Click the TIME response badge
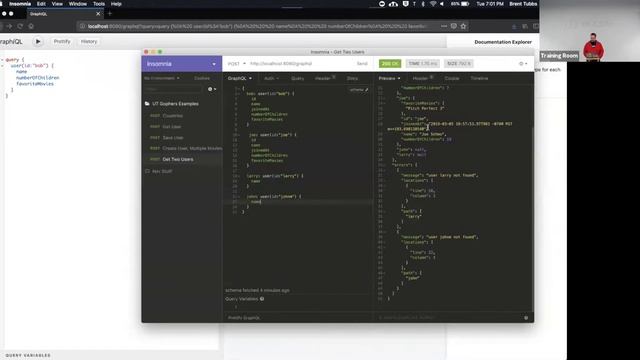Image resolution: width=640 pixels, height=360 pixels. (x=422, y=64)
